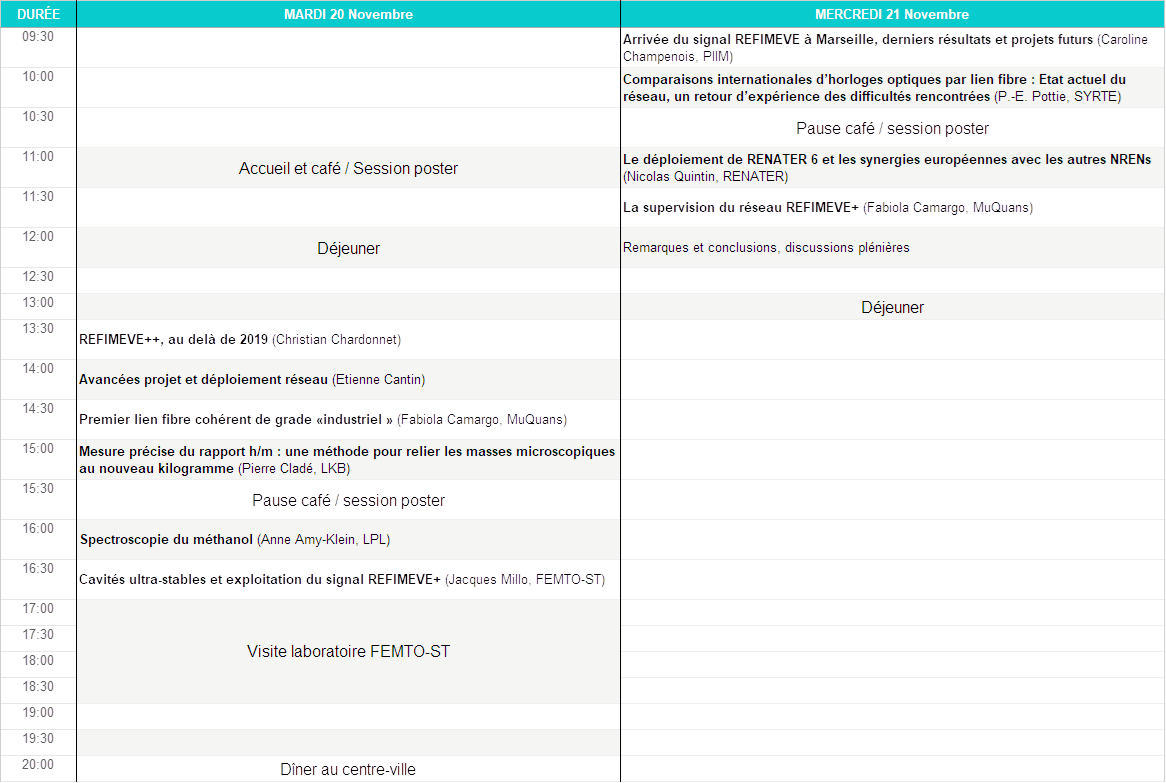This screenshot has height=783, width=1166.
Task: Click the 10:00 time cell
Action: click(x=38, y=88)
